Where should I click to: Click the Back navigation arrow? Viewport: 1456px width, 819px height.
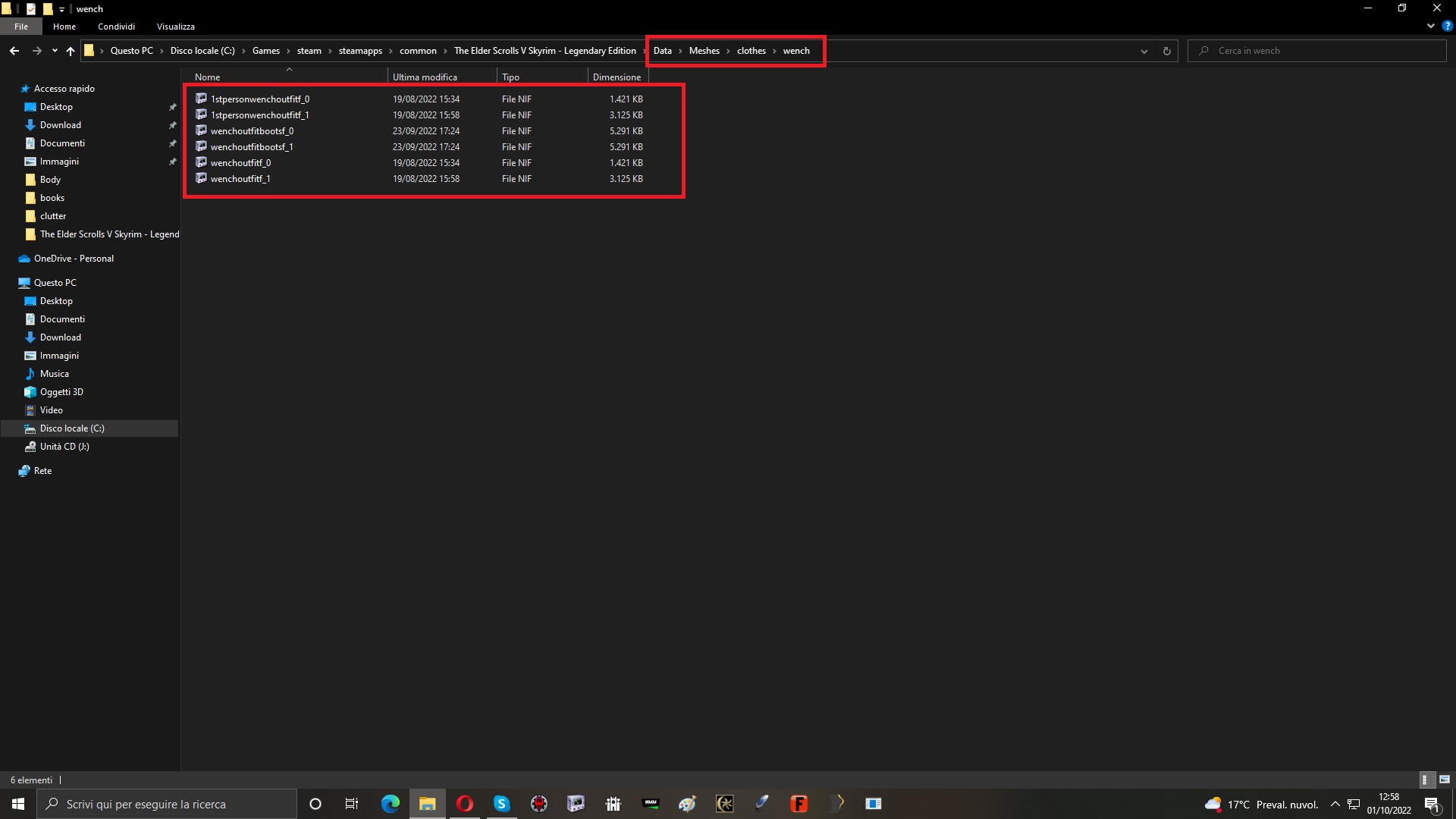coord(14,51)
